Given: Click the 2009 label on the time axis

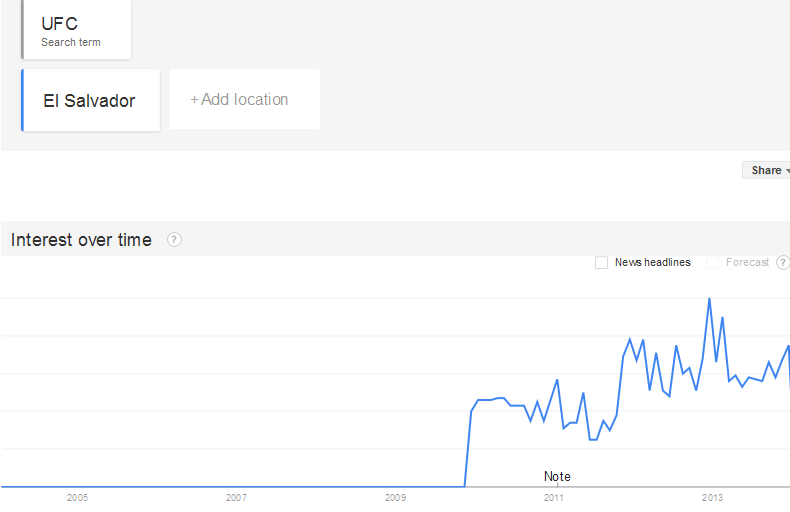Looking at the screenshot, I should coord(395,497).
